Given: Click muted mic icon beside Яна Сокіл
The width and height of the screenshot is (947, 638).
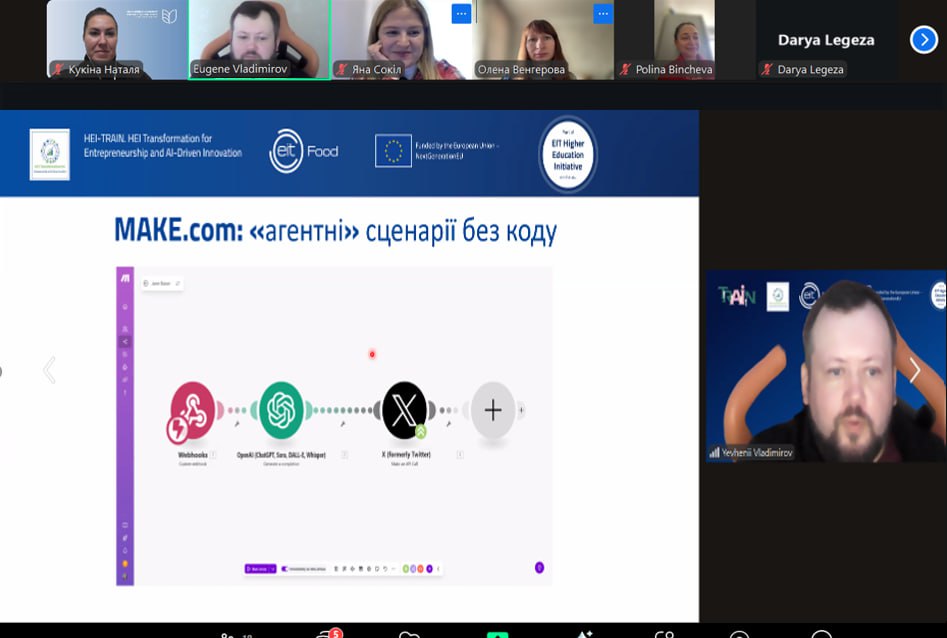Looking at the screenshot, I should point(342,69).
